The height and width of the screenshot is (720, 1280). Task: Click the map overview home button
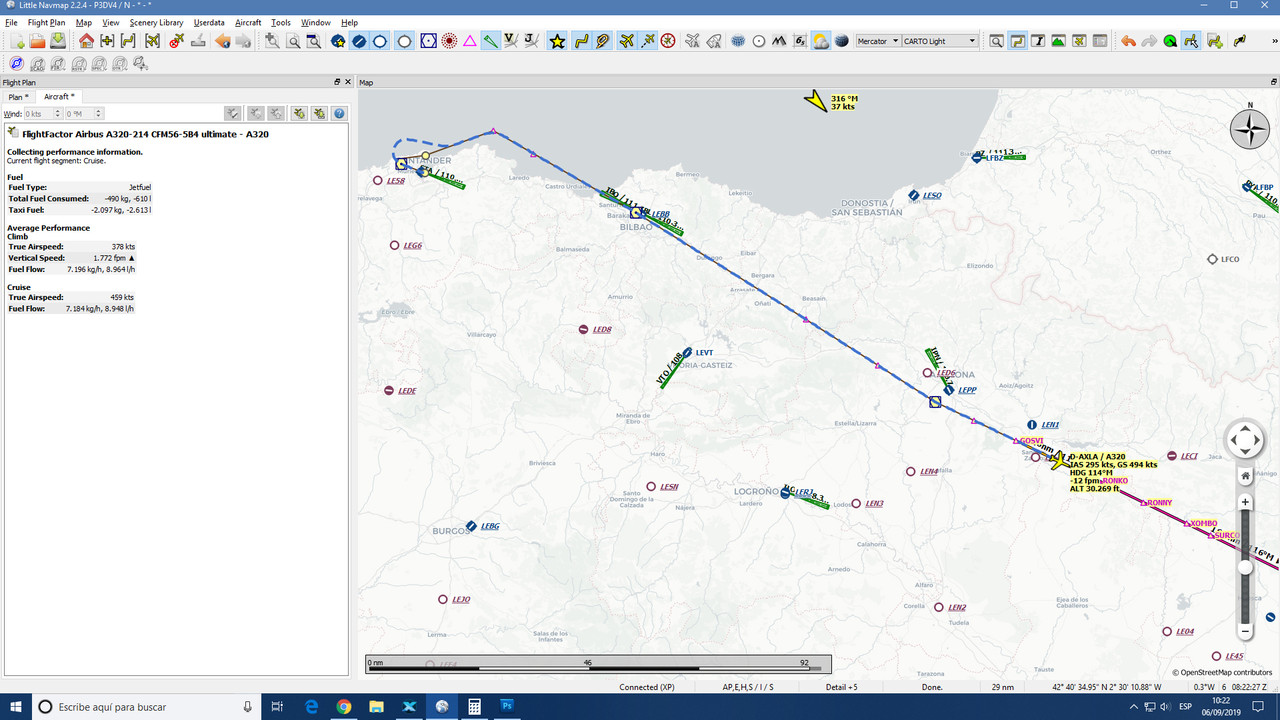pos(1245,476)
